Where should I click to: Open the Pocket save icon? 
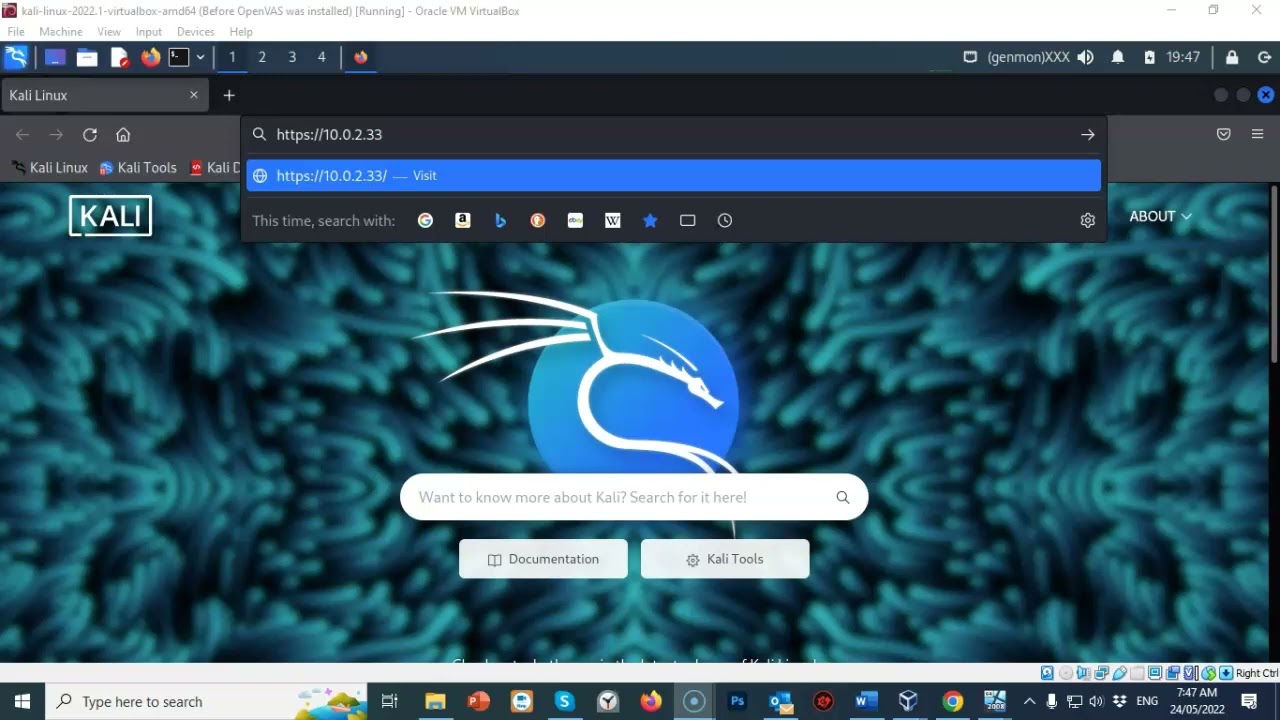click(x=1224, y=134)
